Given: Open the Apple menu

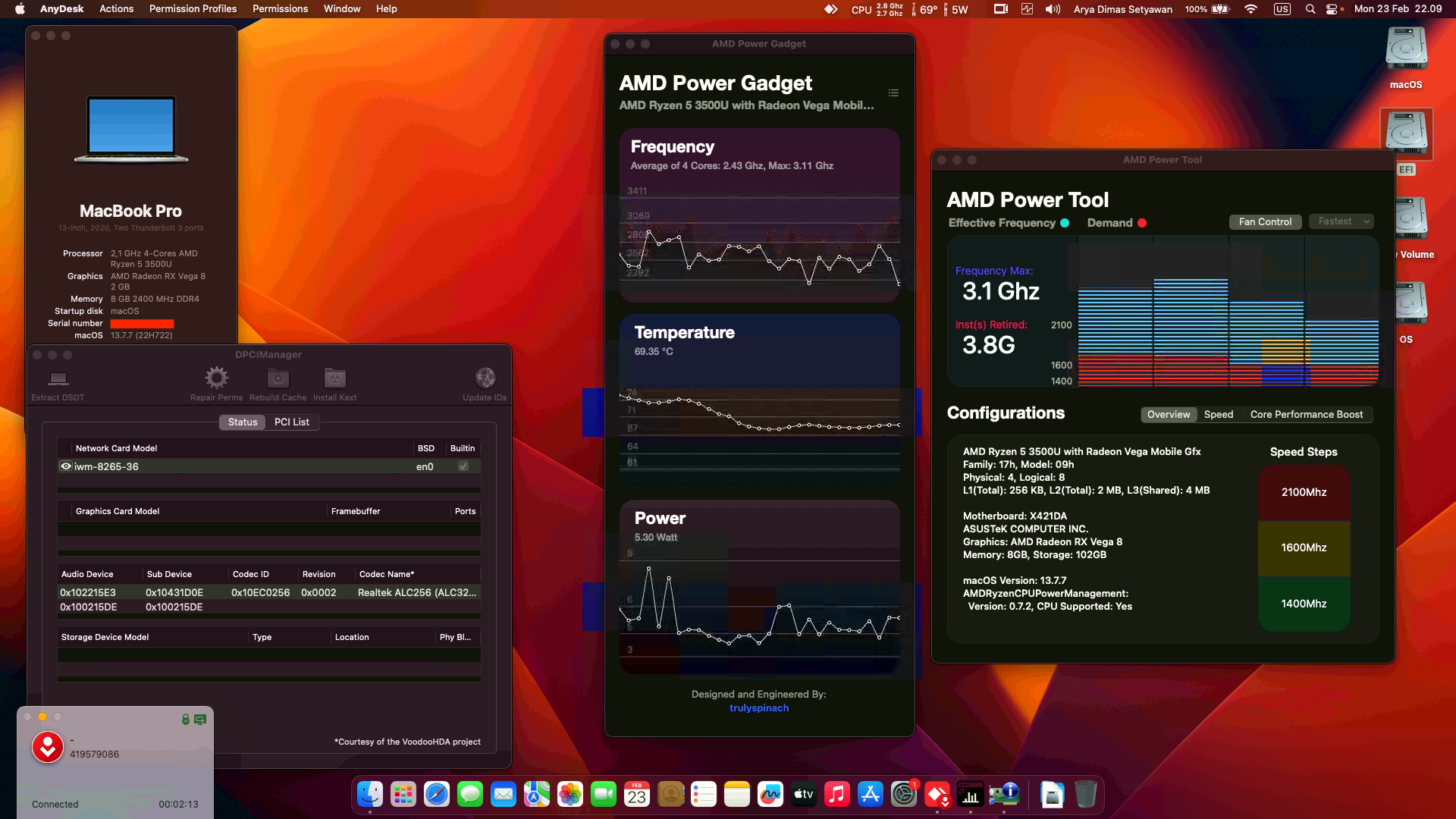Looking at the screenshot, I should tap(20, 8).
